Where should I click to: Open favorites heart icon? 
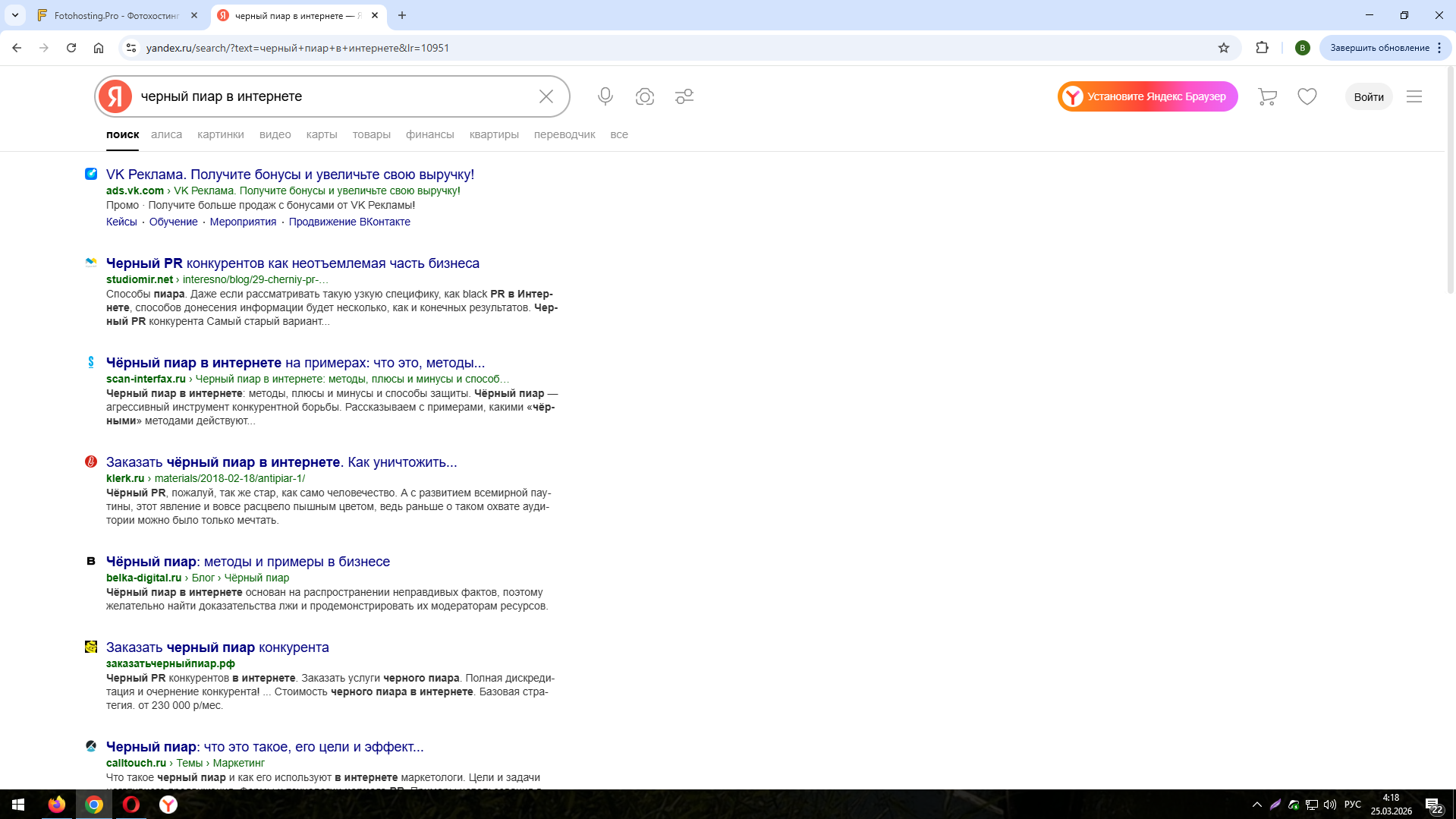1307,96
